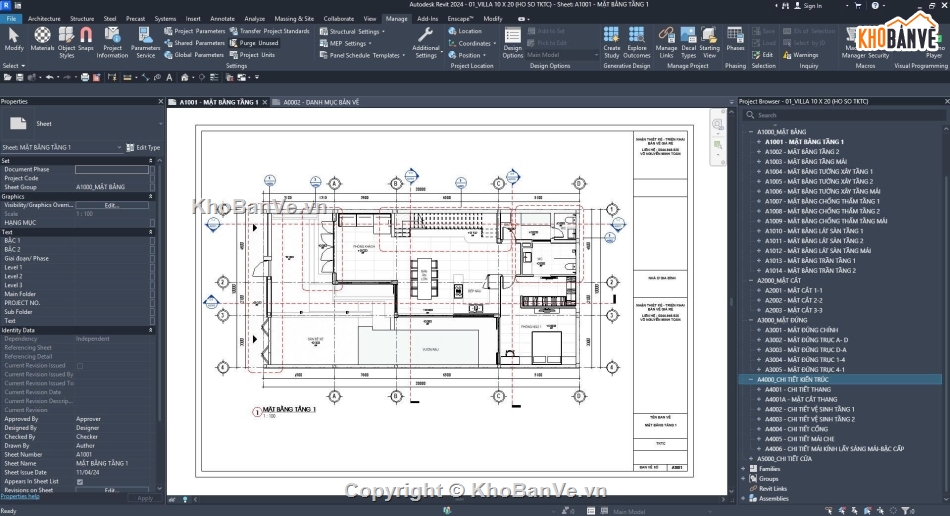
Task: Open MEP Settings dropdown
Action: [345, 44]
